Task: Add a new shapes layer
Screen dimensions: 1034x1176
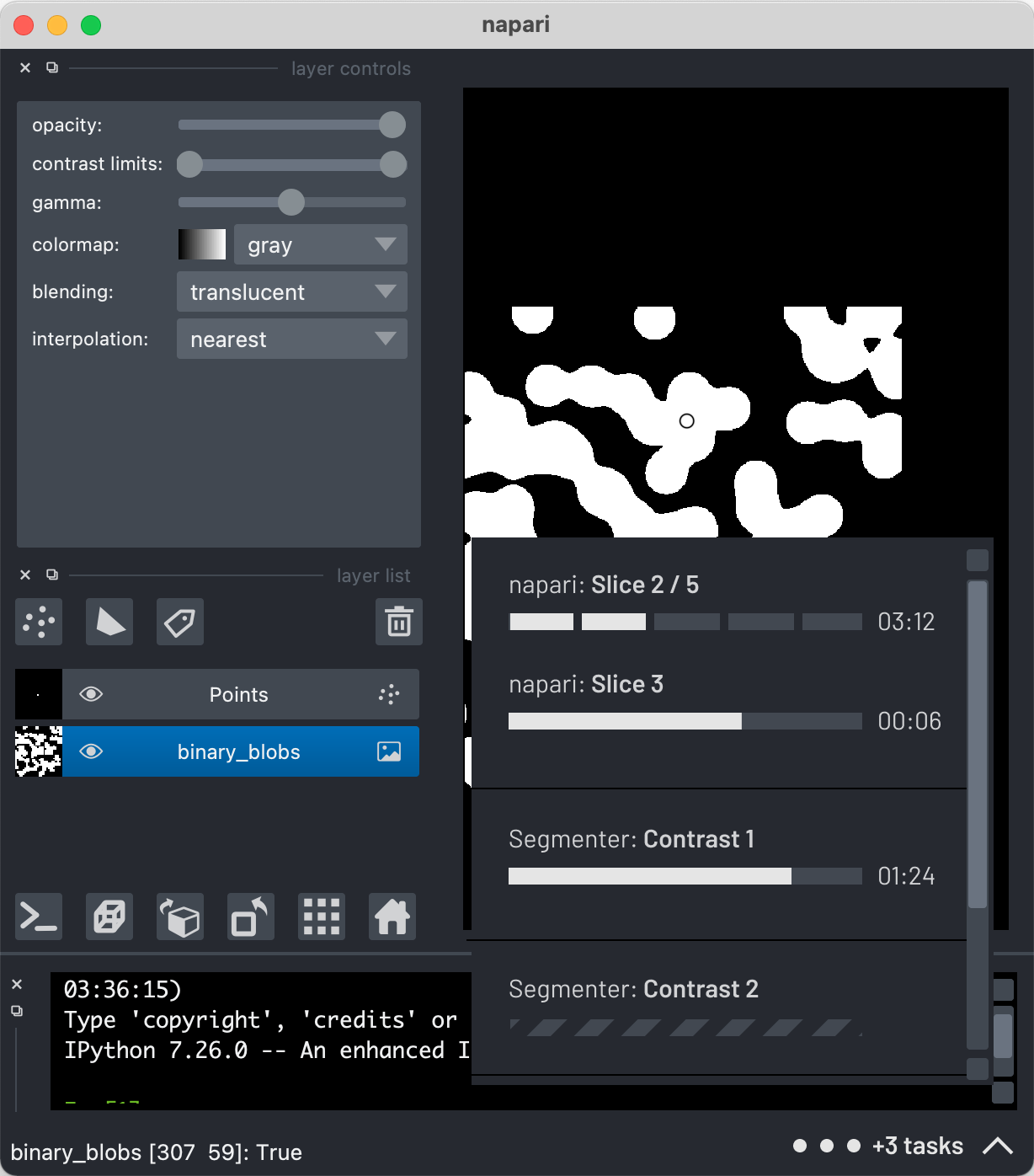Action: (x=109, y=623)
